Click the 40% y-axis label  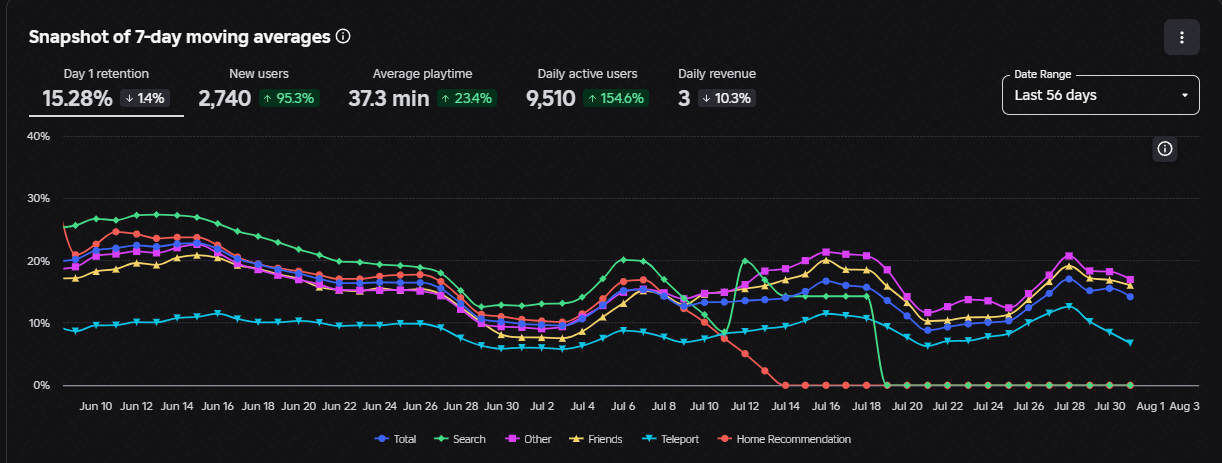[37, 136]
